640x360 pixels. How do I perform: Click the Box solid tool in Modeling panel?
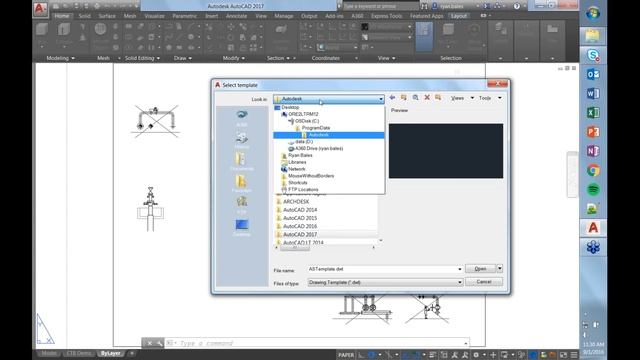click(x=42, y=30)
